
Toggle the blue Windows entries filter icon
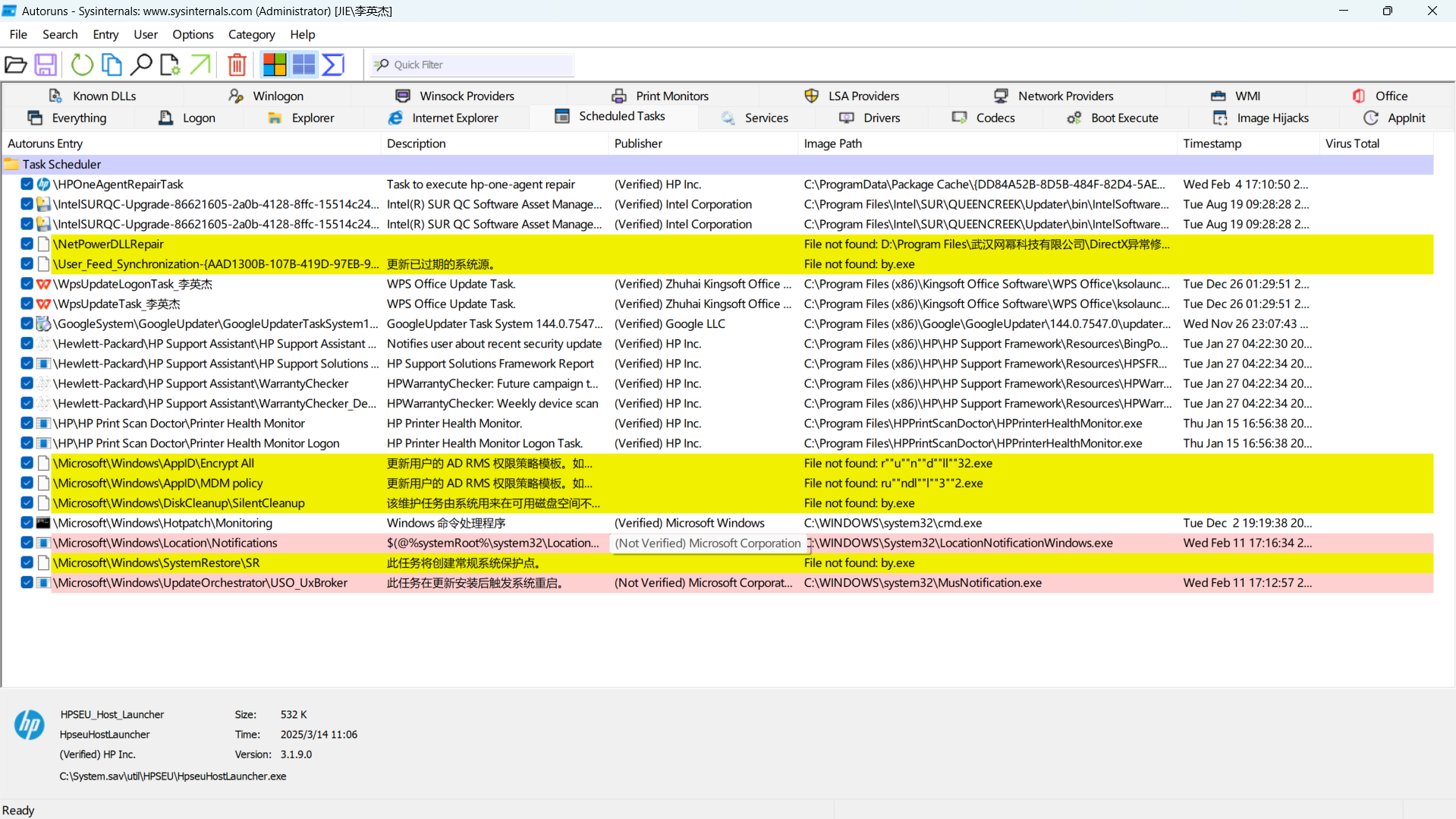(303, 65)
